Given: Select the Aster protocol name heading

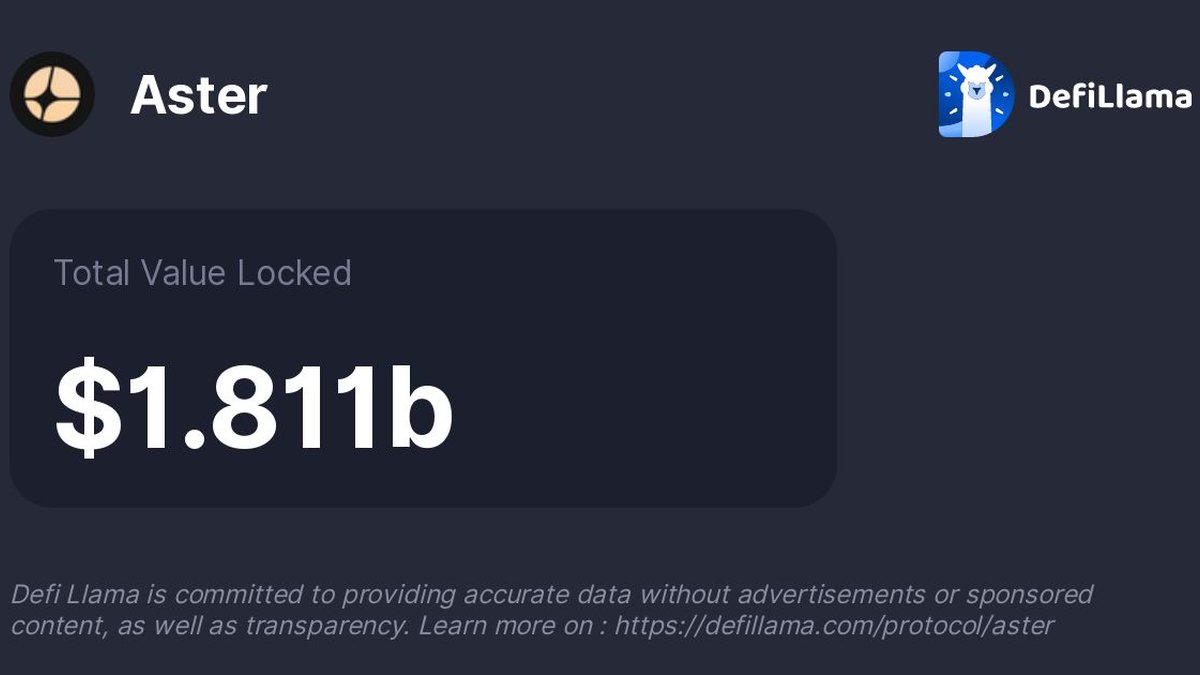Looking at the screenshot, I should coord(198,95).
